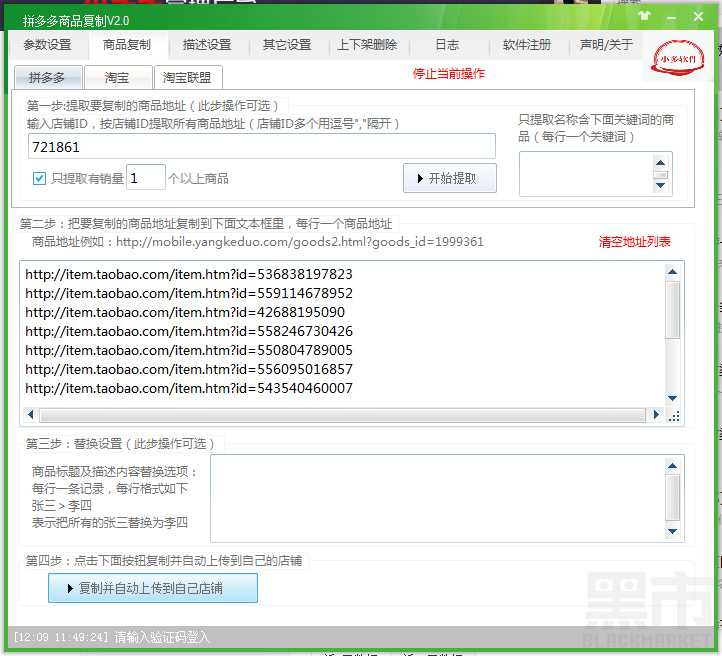Image resolution: width=722 pixels, height=656 pixels.
Task: Click inside the replacement settings text box
Action: click(438, 499)
